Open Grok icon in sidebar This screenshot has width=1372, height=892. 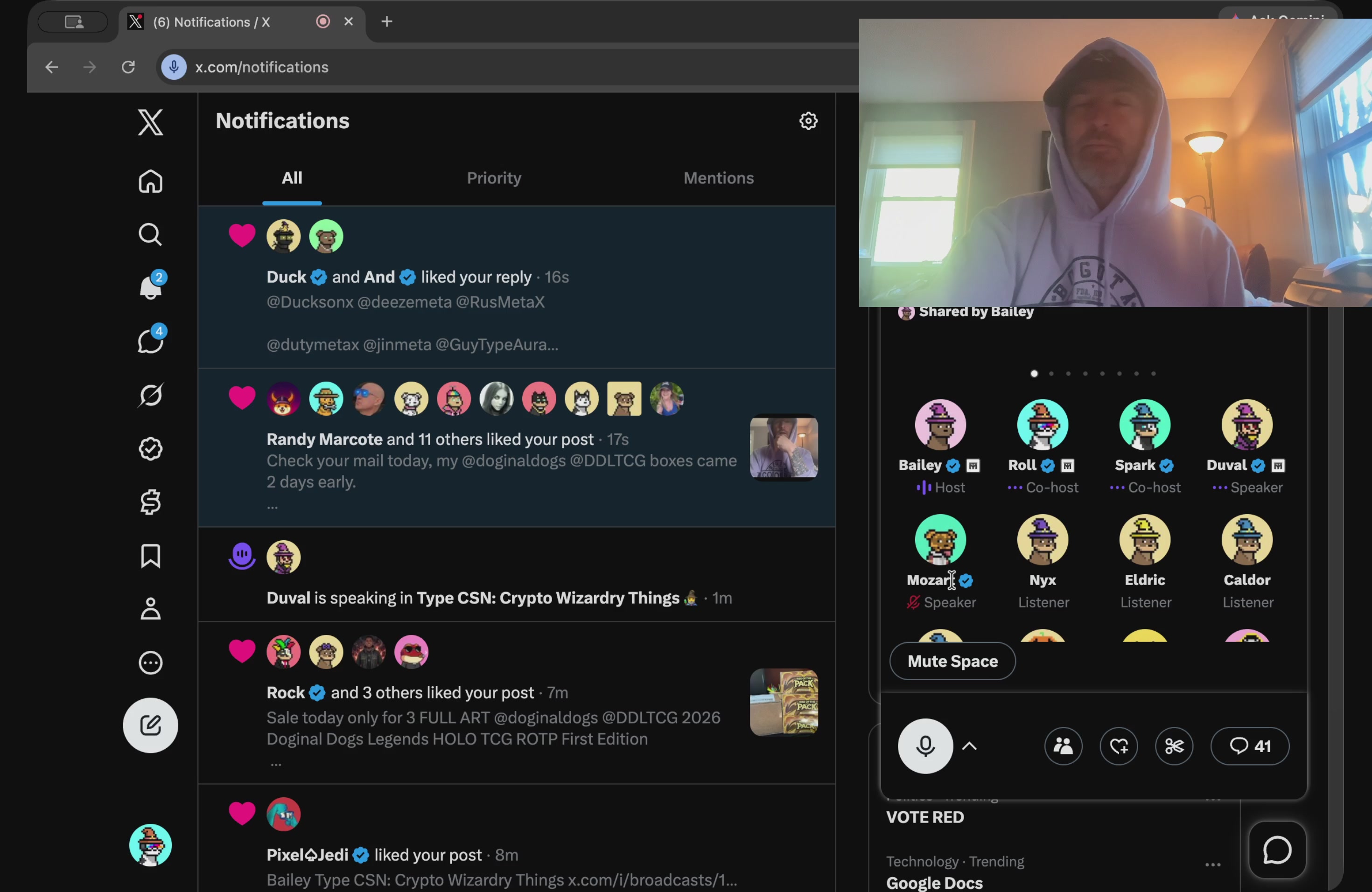pos(150,395)
